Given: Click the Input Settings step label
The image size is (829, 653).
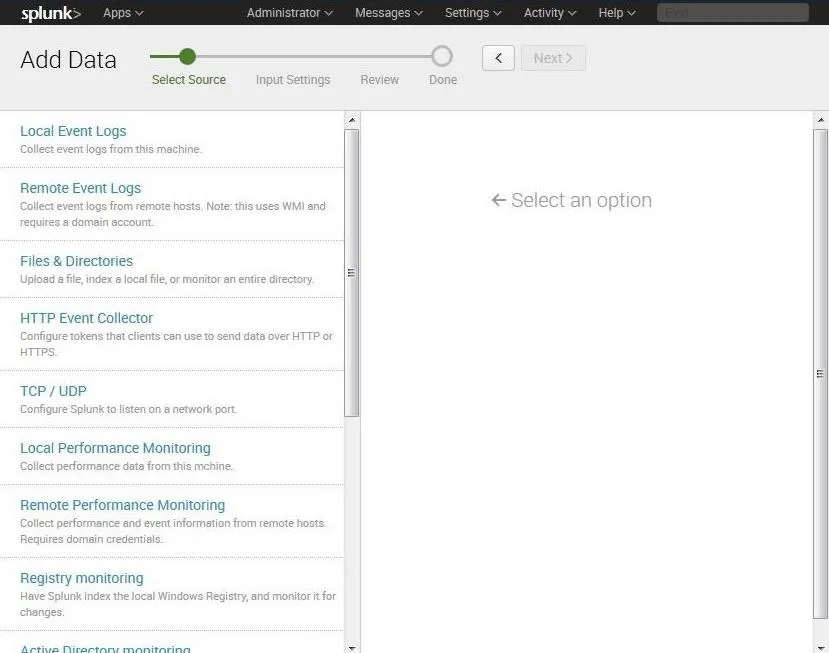Looking at the screenshot, I should (293, 80).
